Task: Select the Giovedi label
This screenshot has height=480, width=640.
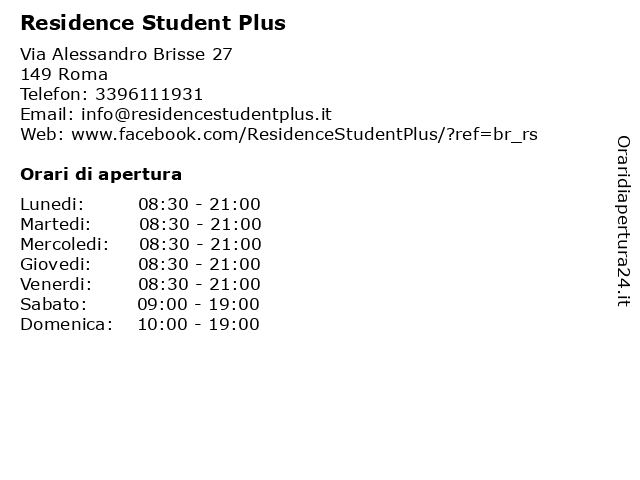Action: coord(56,264)
